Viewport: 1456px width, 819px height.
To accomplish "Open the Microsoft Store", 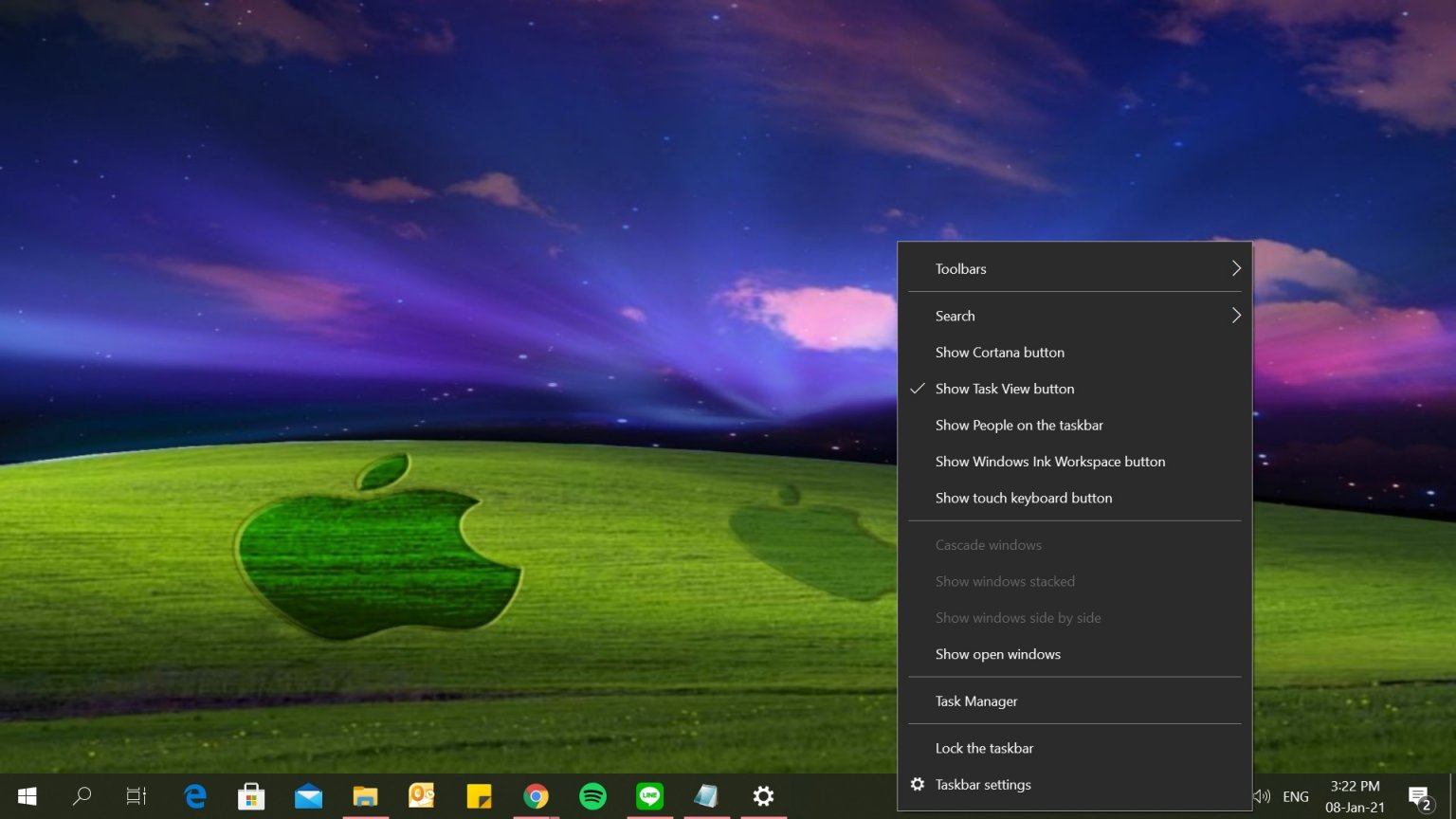I will [x=251, y=796].
